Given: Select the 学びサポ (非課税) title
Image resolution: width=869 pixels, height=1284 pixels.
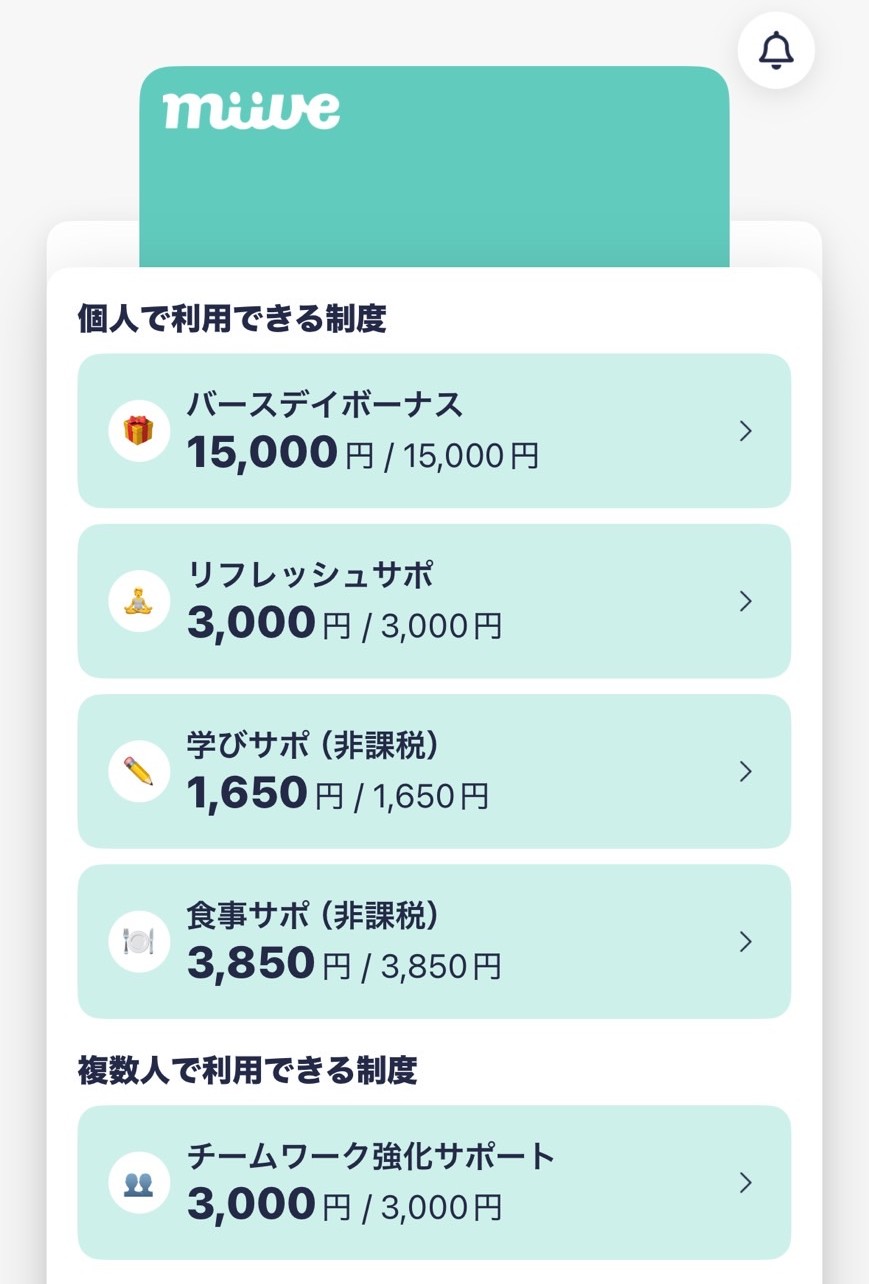Looking at the screenshot, I should point(313,745).
